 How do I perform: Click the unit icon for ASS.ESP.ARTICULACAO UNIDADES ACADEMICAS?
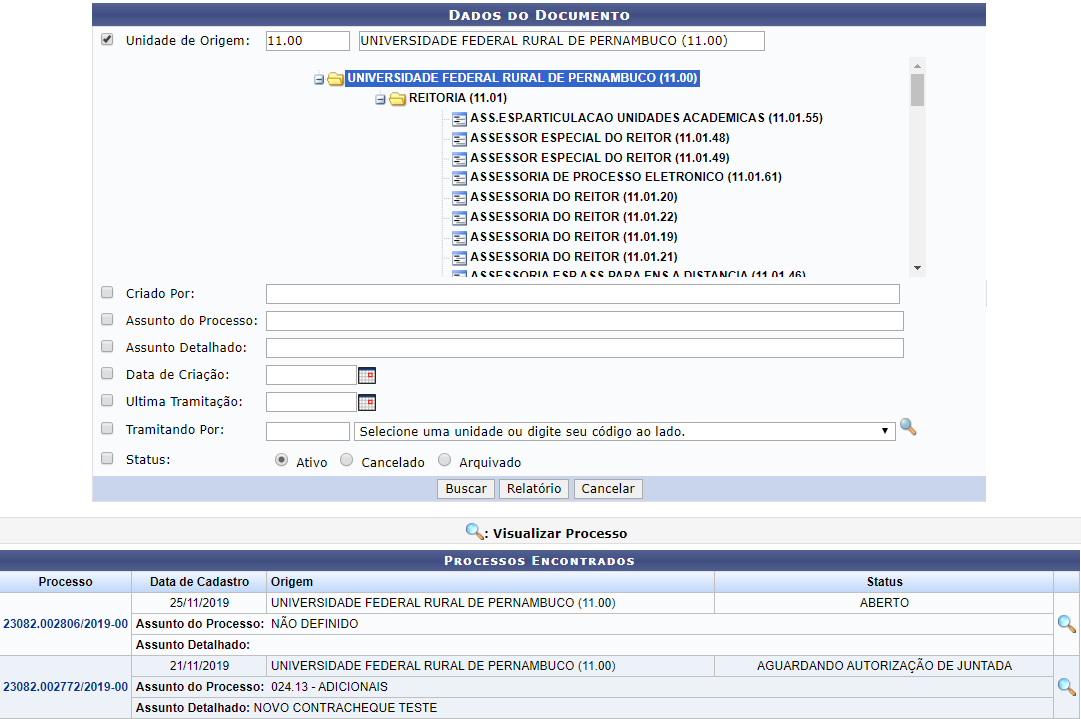coord(459,119)
